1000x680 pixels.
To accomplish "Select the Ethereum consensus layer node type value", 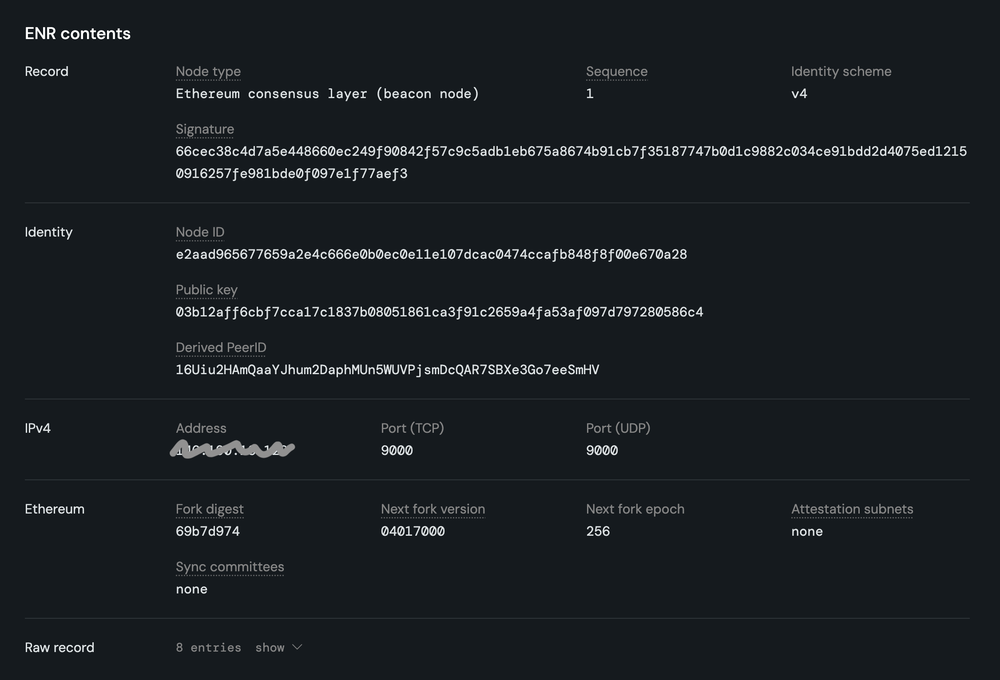I will coord(327,94).
